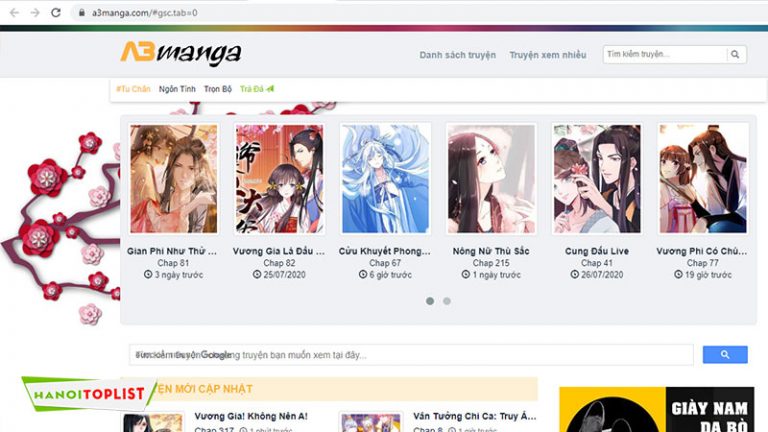
Task: Reload the page with the refresh icon
Action: [x=57, y=13]
